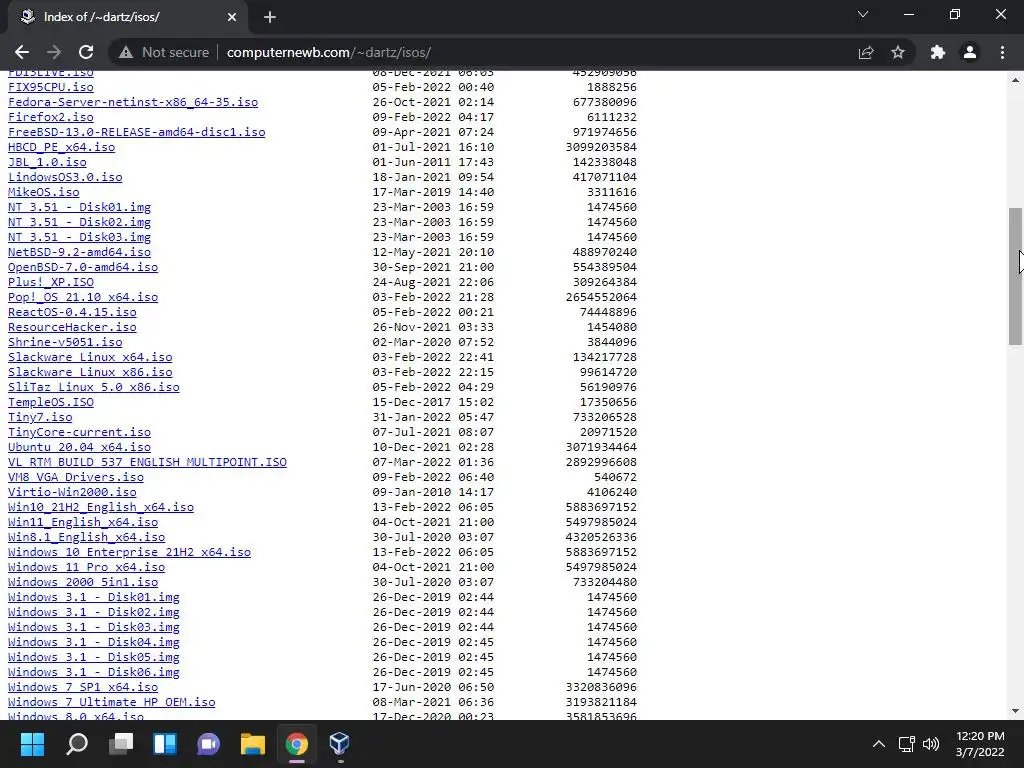Click the network tray icon
This screenshot has width=1024, height=768.
tap(906, 744)
